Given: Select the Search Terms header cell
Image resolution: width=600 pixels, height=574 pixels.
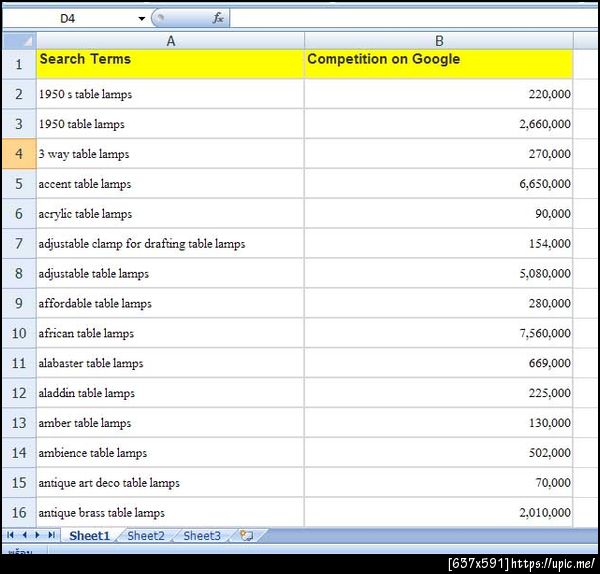Looking at the screenshot, I should 170,64.
